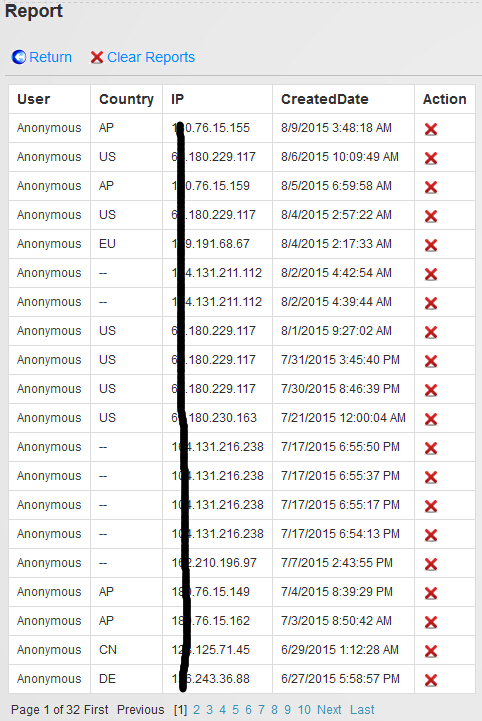Remove the report dated 7/7/2015 2:43:55 PM
The width and height of the screenshot is (482, 721).
coord(431,564)
